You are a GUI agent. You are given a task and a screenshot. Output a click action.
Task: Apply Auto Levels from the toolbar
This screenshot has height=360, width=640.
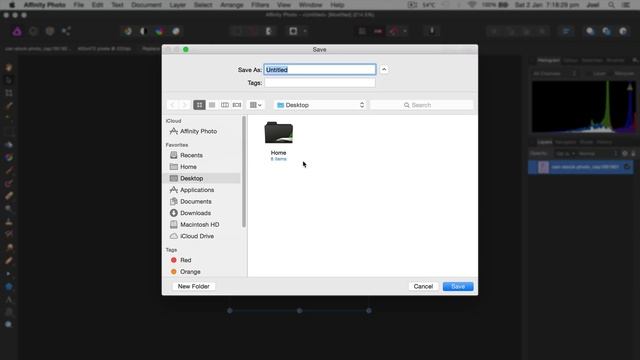coord(128,31)
